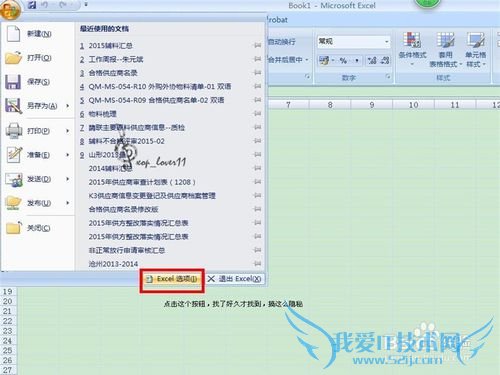Expand the 准备 submenu arrow
This screenshot has height=375, width=500.
[x=68, y=155]
